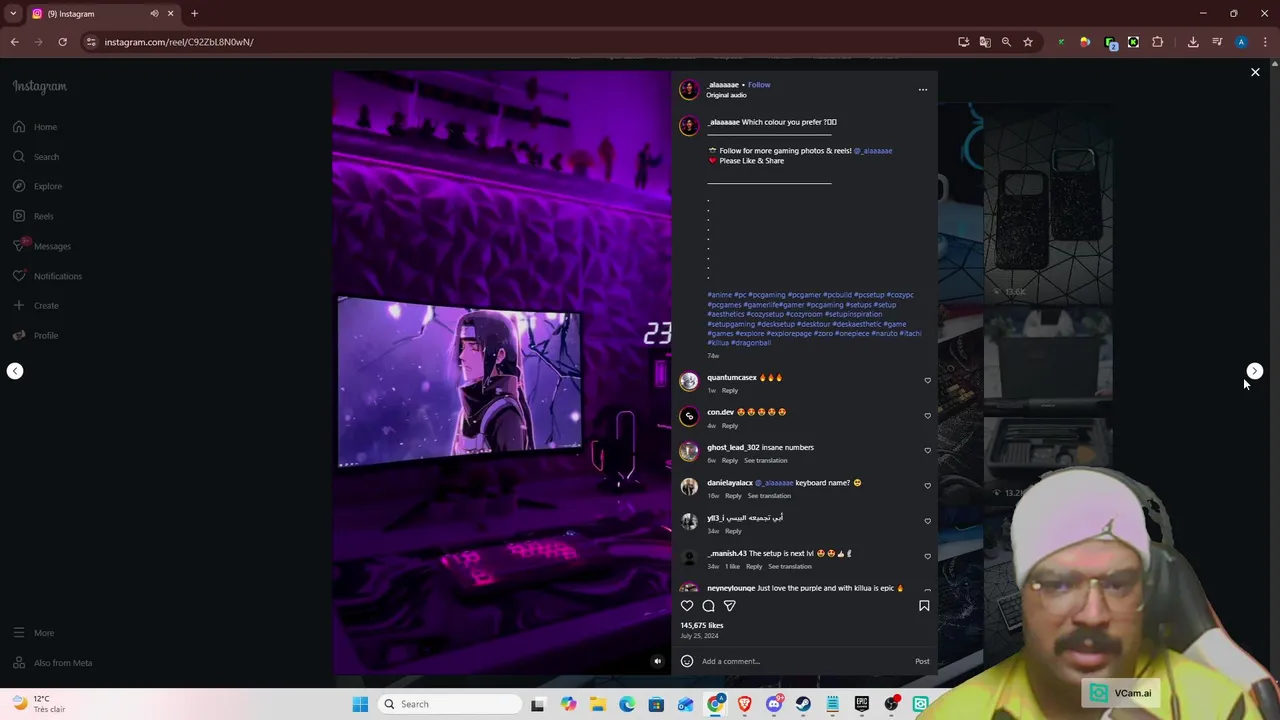Go to next post arrow

1255,371
